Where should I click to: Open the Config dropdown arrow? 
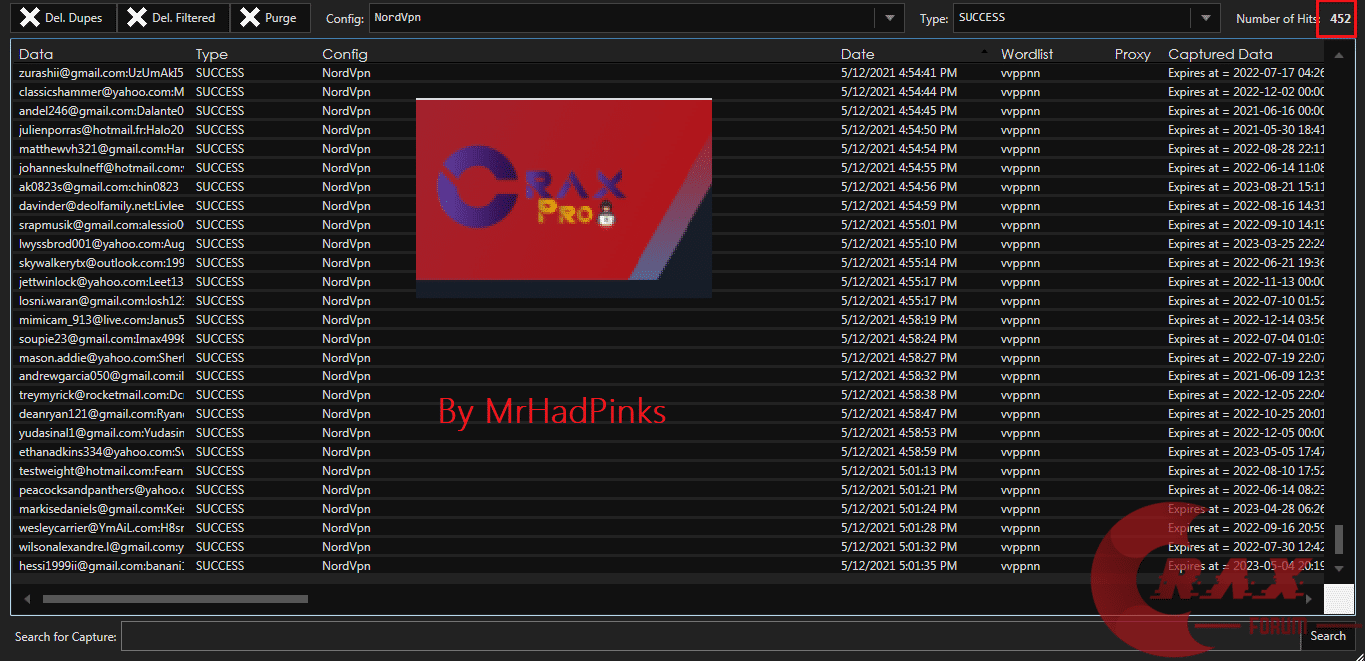pyautogui.click(x=888, y=18)
